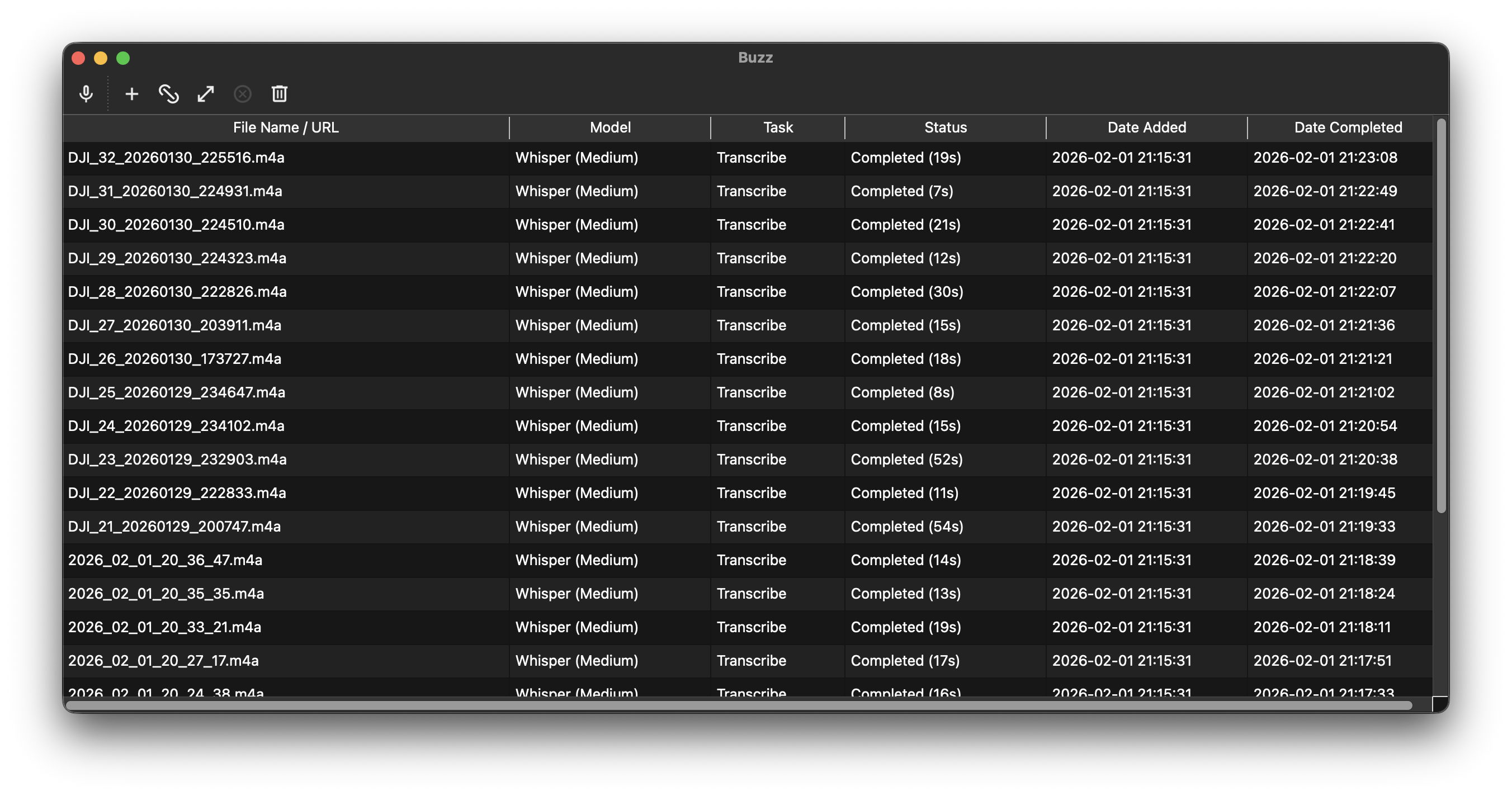Sort by File Name / URL column header
Screen dimensions: 1512x796
[286, 127]
